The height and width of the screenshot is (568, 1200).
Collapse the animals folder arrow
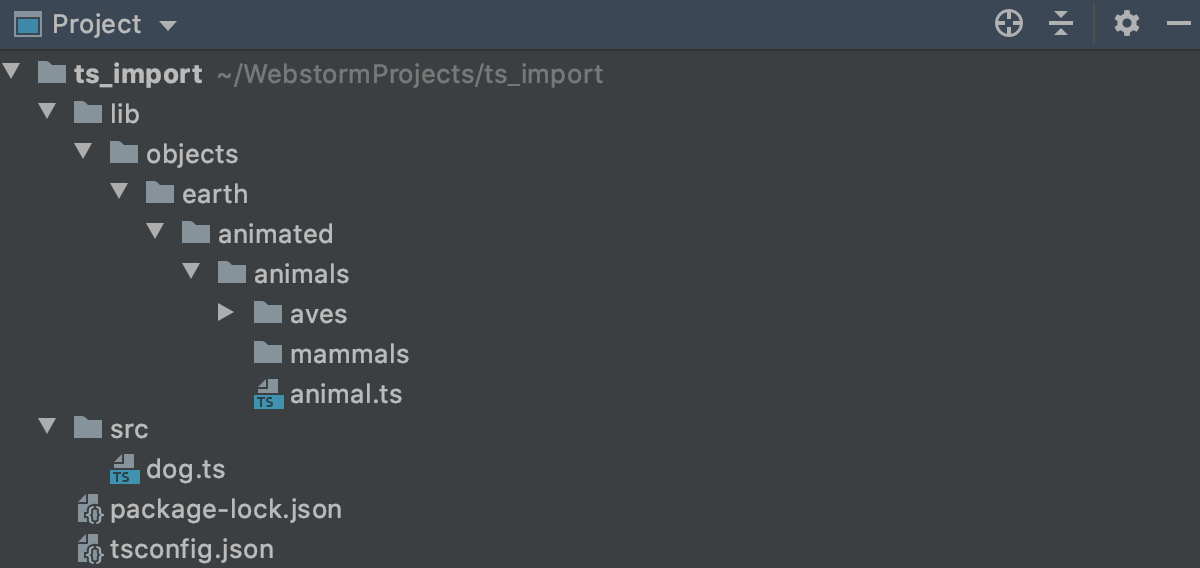[x=191, y=273]
